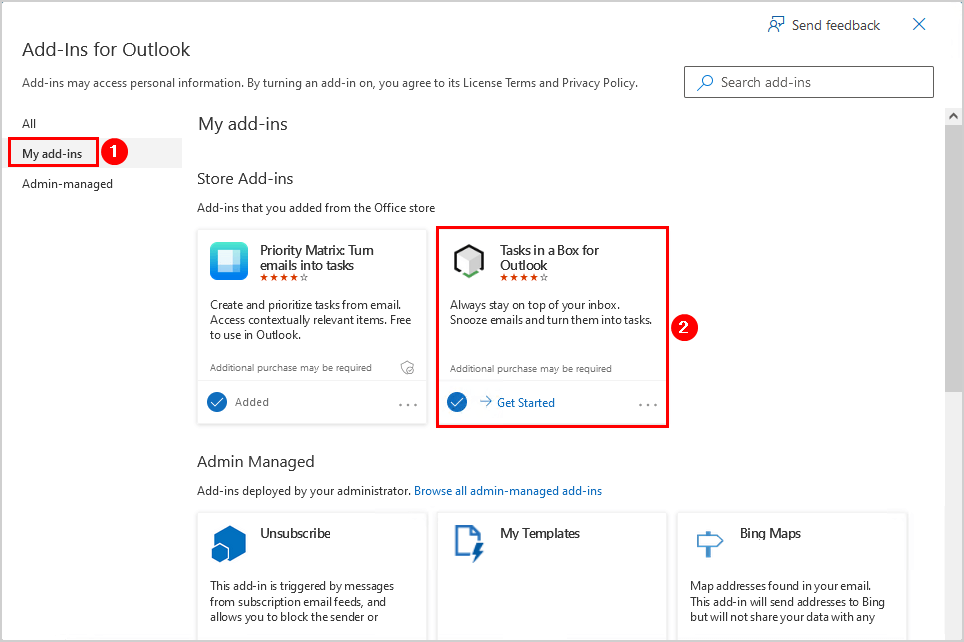
Task: Click the magnifier icon in search box
Action: pyautogui.click(x=705, y=83)
